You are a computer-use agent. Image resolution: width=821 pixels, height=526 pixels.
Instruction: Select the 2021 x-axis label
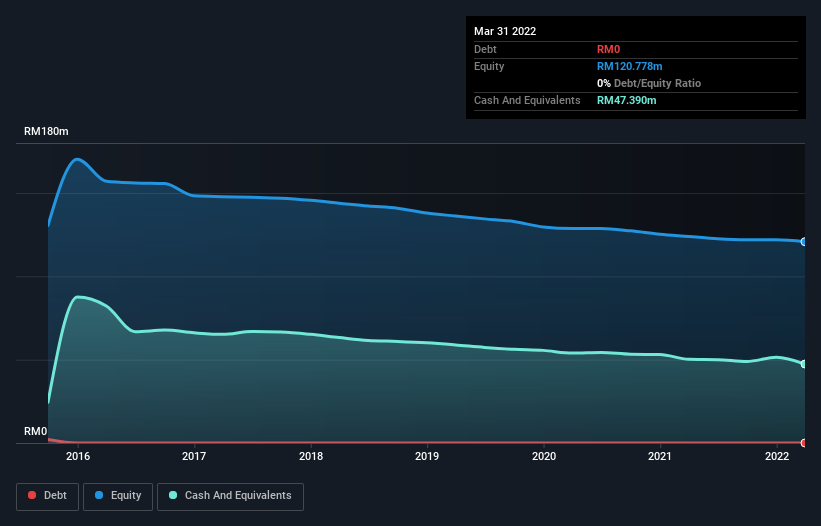tap(660, 456)
